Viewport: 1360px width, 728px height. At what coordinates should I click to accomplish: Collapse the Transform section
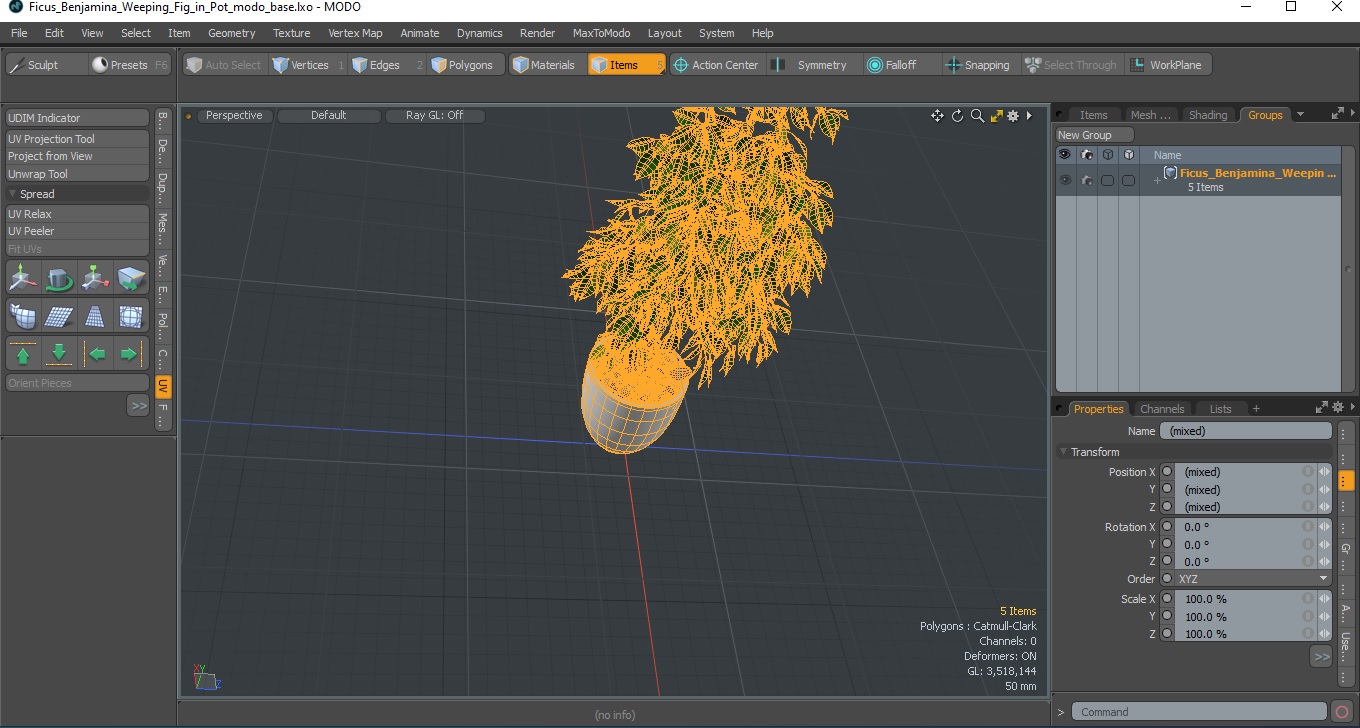click(x=1064, y=452)
